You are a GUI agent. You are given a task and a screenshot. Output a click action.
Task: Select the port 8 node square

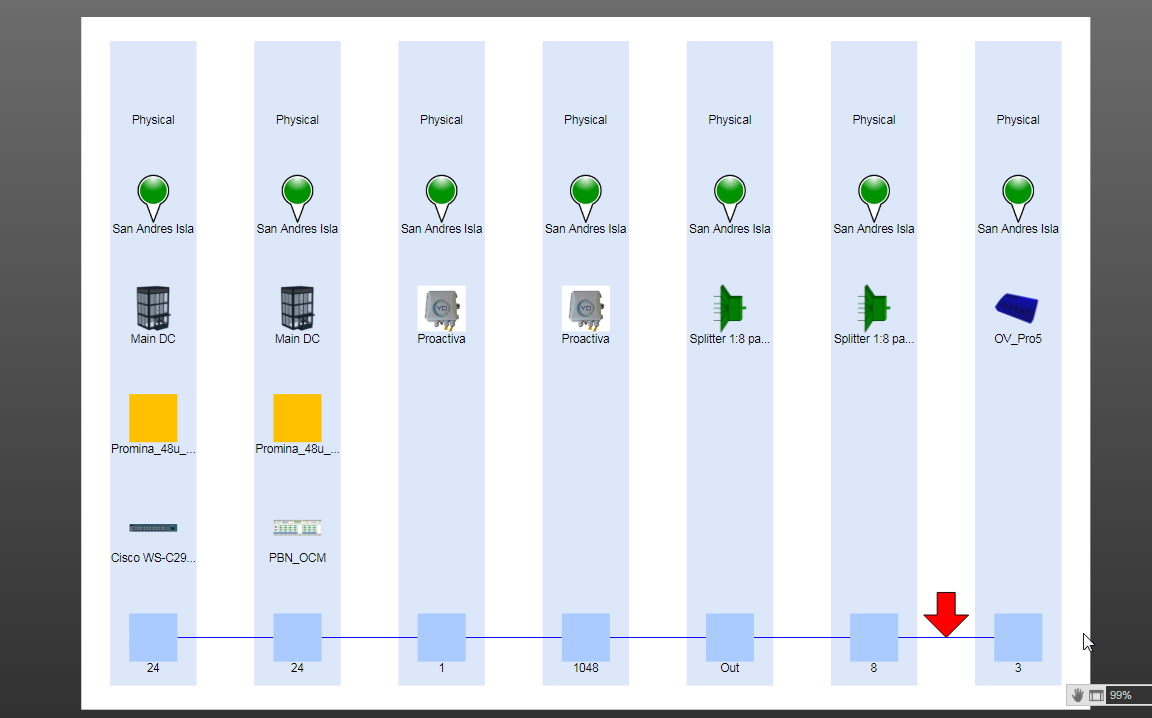(x=874, y=637)
